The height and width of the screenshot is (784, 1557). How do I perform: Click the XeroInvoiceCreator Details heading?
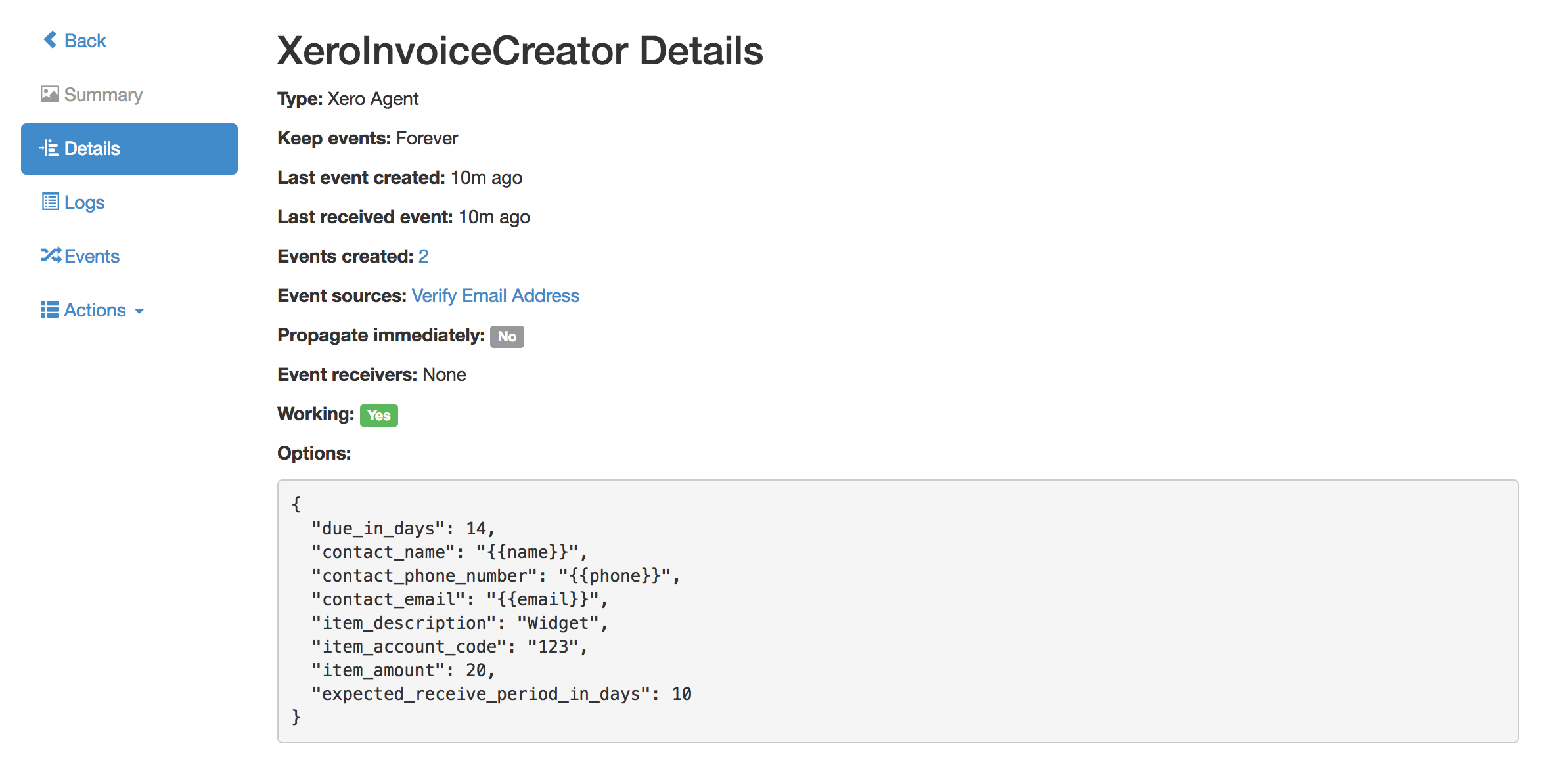click(x=520, y=51)
